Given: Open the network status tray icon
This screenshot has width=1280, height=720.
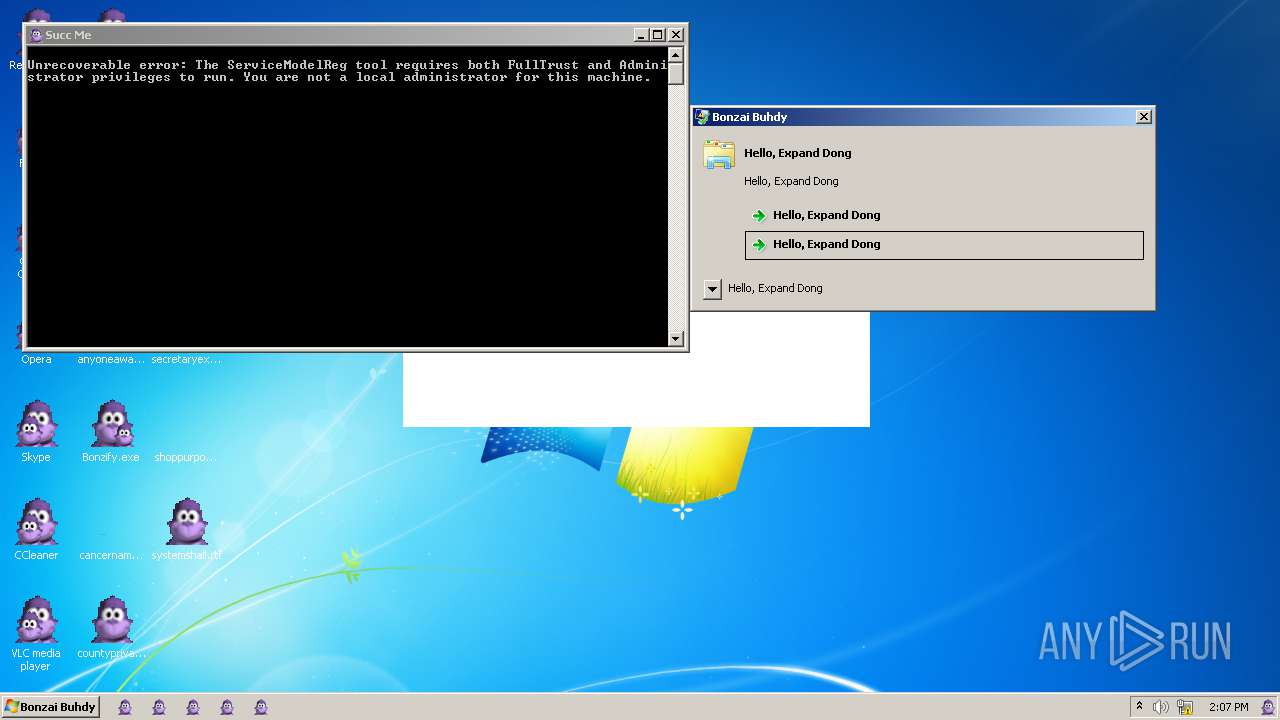Looking at the screenshot, I should [1185, 707].
